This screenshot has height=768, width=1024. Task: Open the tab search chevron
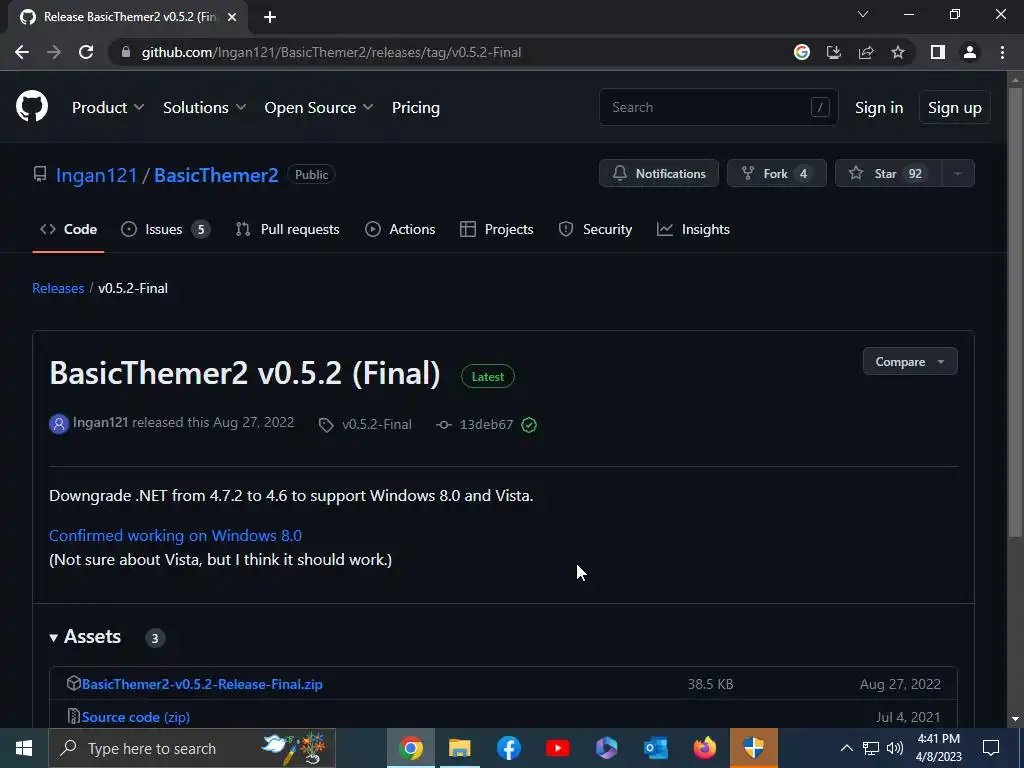(863, 14)
